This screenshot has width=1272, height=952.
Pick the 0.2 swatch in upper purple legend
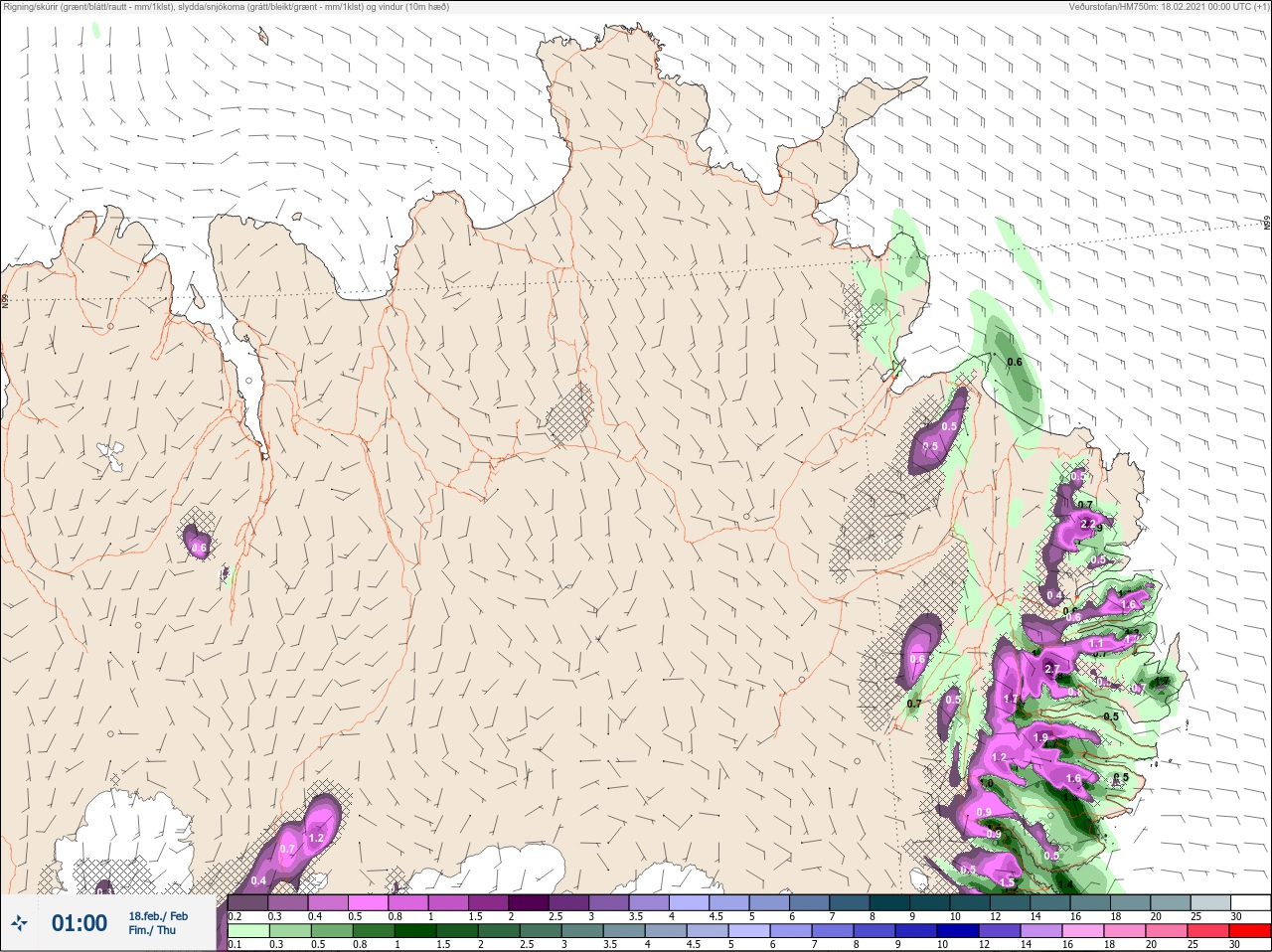[247, 902]
